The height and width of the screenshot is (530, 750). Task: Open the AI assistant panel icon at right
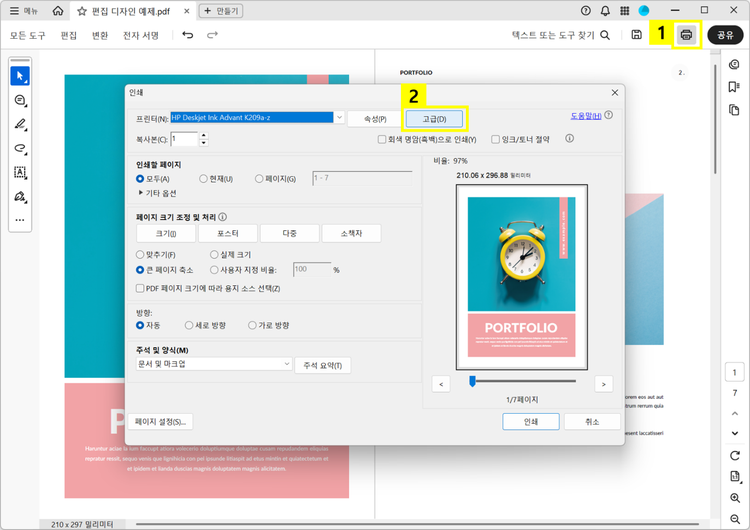point(734,64)
